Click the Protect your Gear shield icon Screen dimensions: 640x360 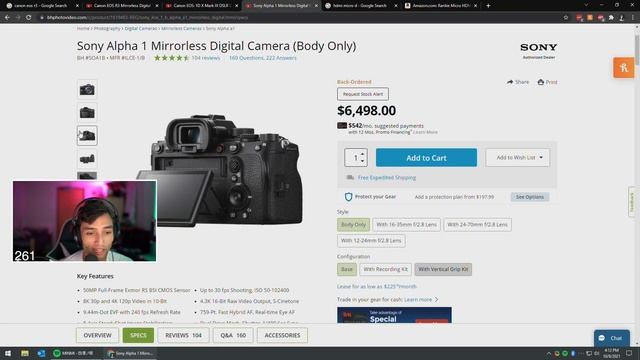[348, 197]
